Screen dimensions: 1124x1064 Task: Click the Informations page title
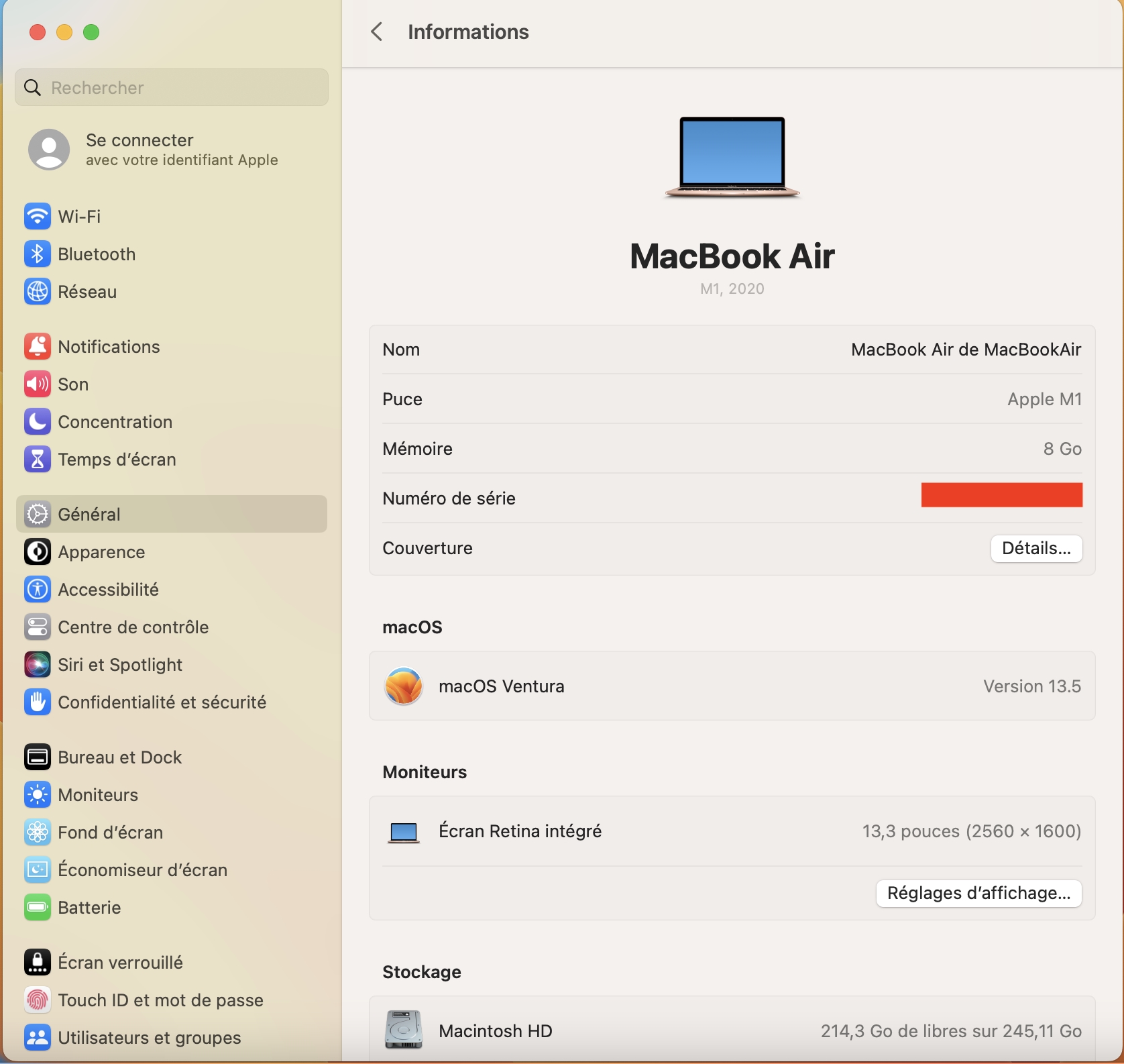point(468,32)
